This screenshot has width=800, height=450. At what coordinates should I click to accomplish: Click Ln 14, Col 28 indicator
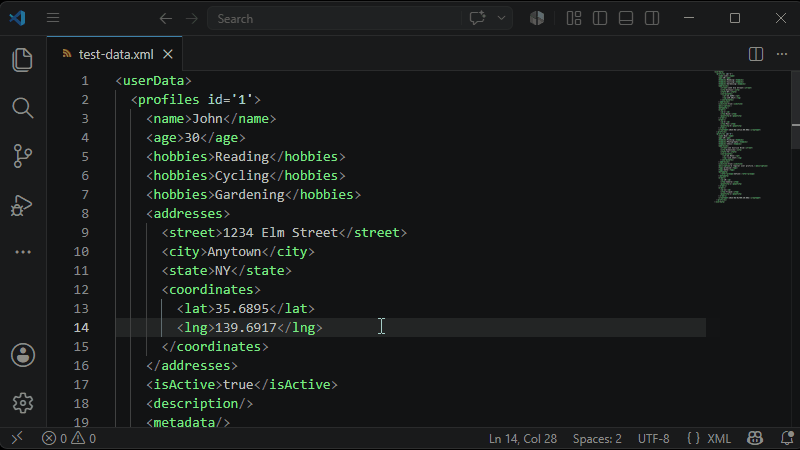(x=522, y=439)
